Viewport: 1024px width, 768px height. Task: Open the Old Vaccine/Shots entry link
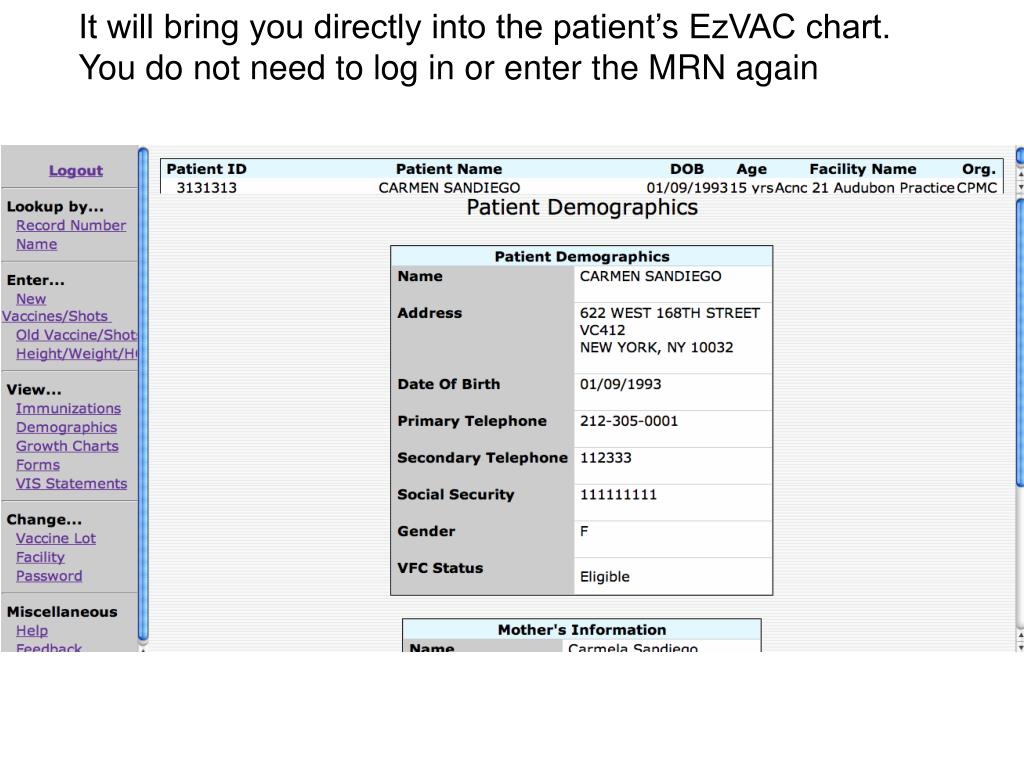coord(76,335)
